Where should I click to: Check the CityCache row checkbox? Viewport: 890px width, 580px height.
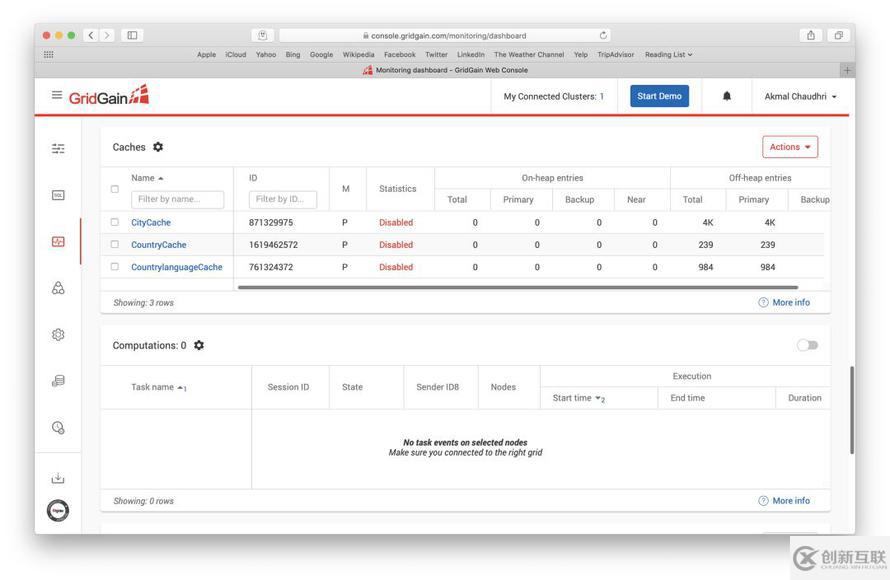tap(115, 222)
